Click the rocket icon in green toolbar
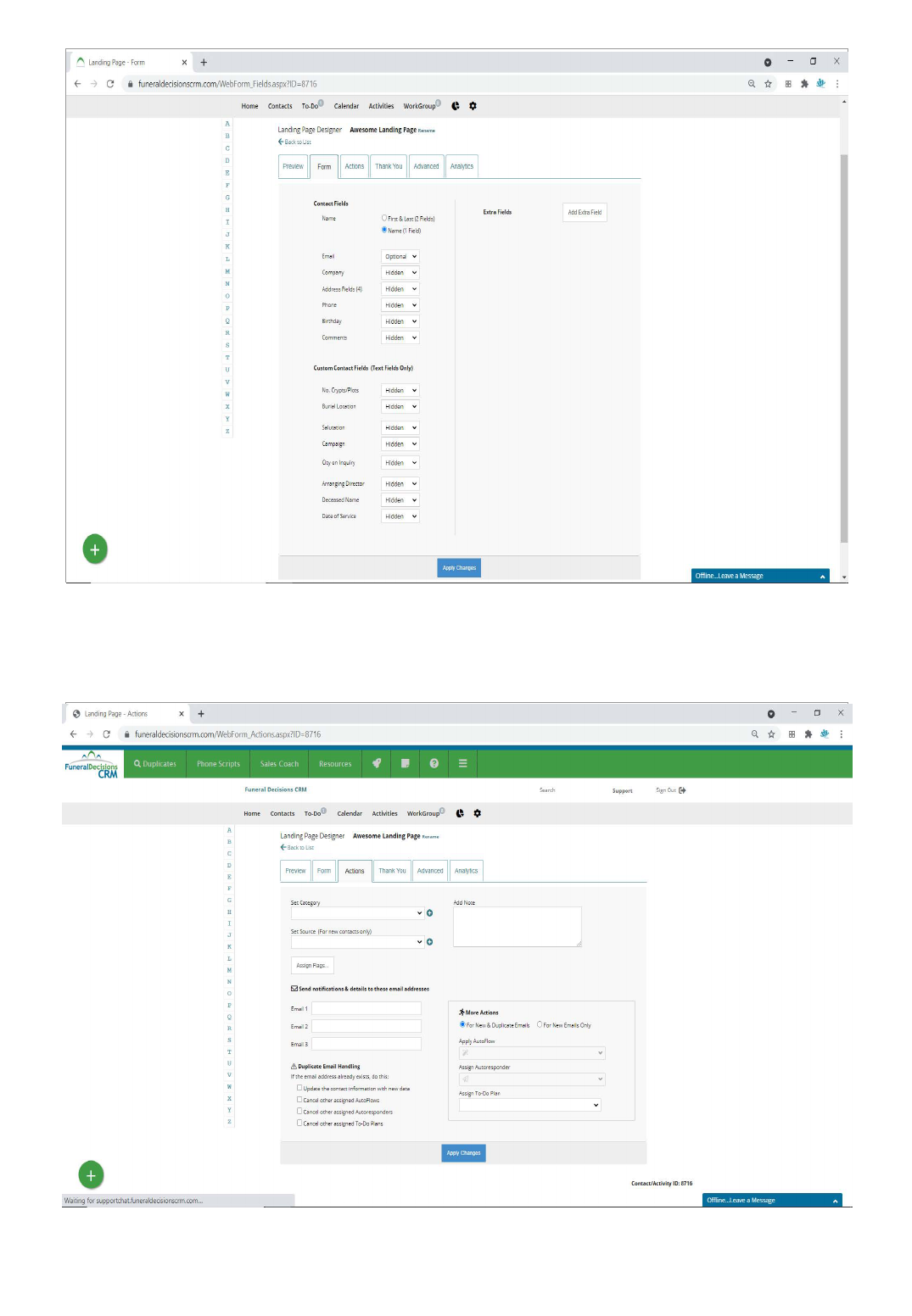 [377, 763]
